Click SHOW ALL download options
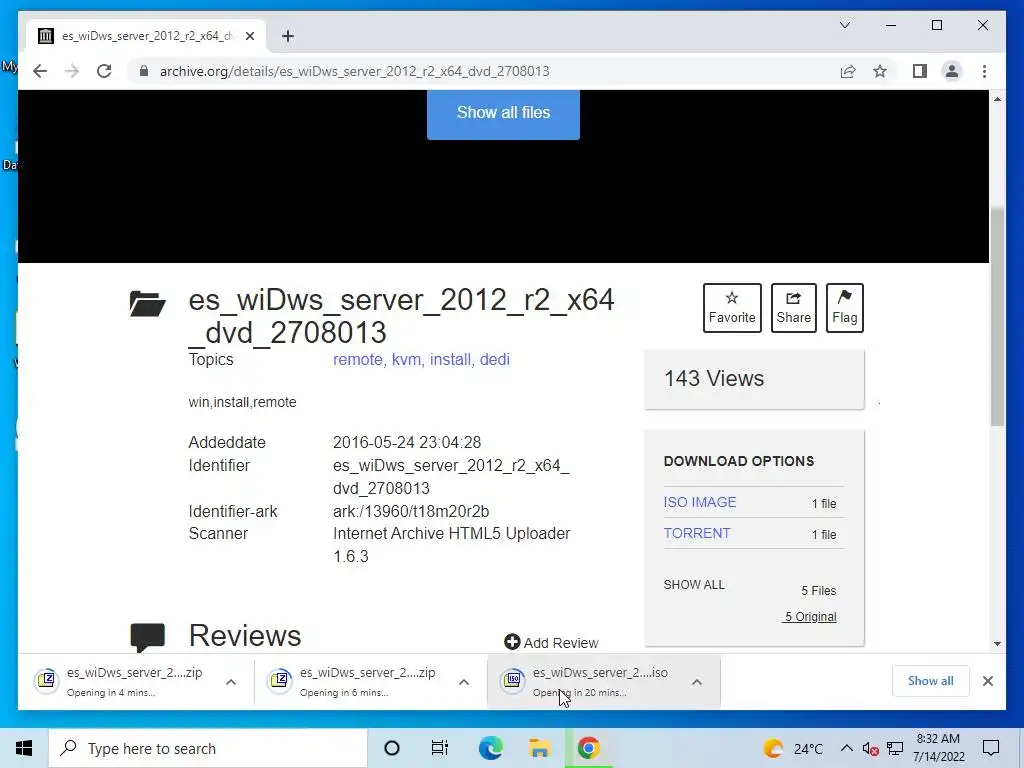This screenshot has width=1024, height=768. (x=694, y=584)
